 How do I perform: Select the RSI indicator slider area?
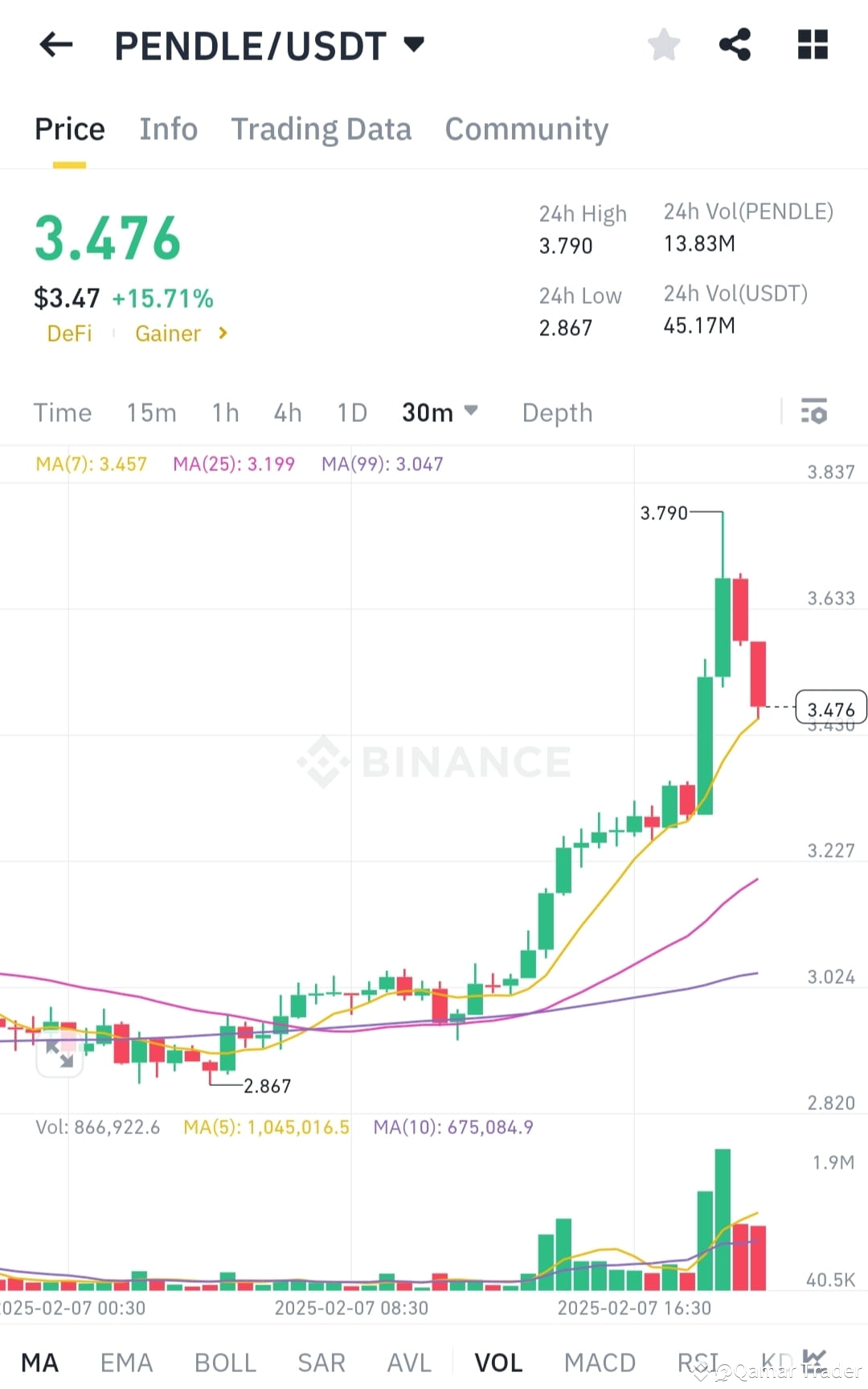point(697,1361)
